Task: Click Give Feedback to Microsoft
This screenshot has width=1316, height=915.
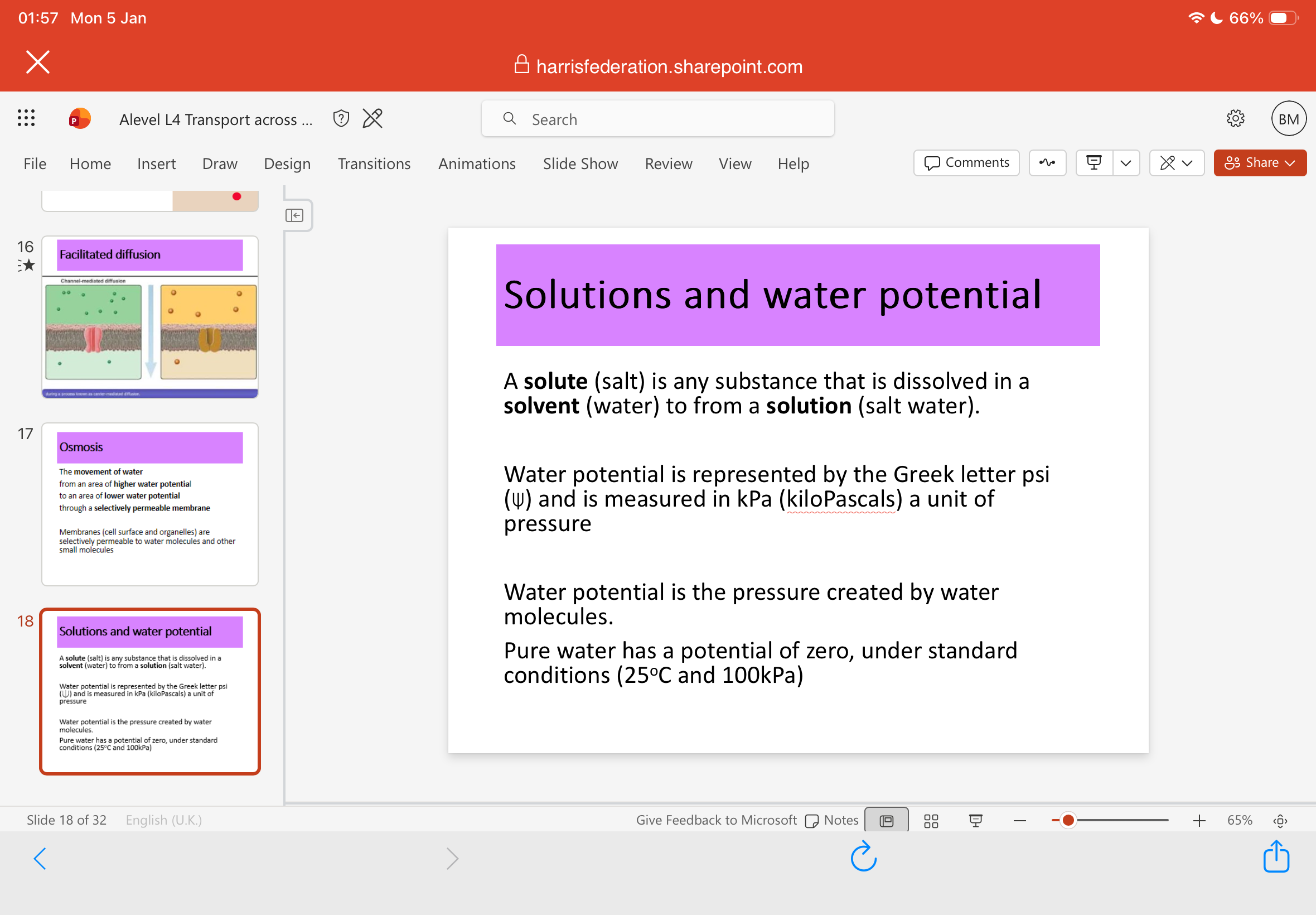Action: [x=716, y=820]
